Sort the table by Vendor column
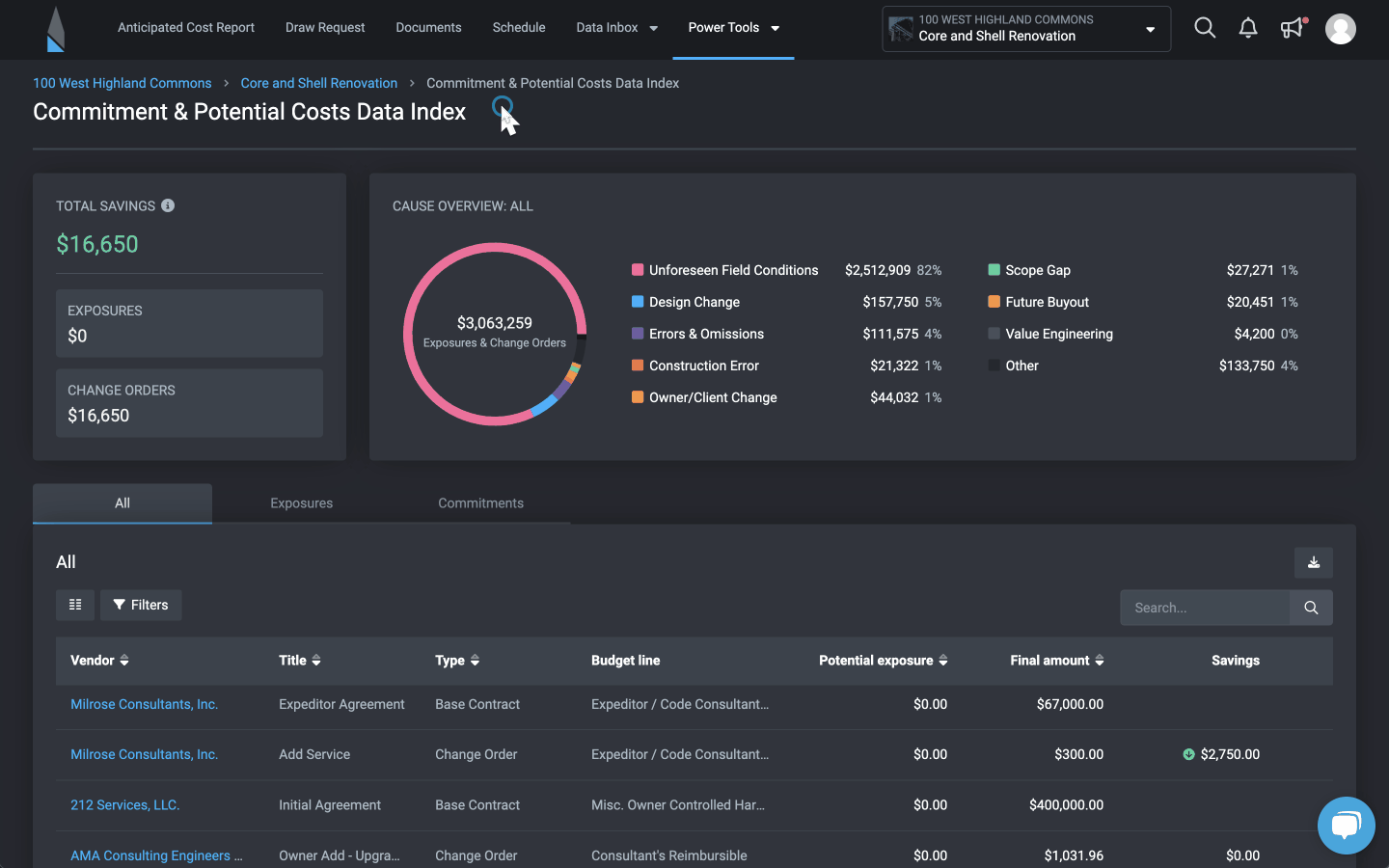Screen dimensions: 1389x868 [x=124, y=661]
